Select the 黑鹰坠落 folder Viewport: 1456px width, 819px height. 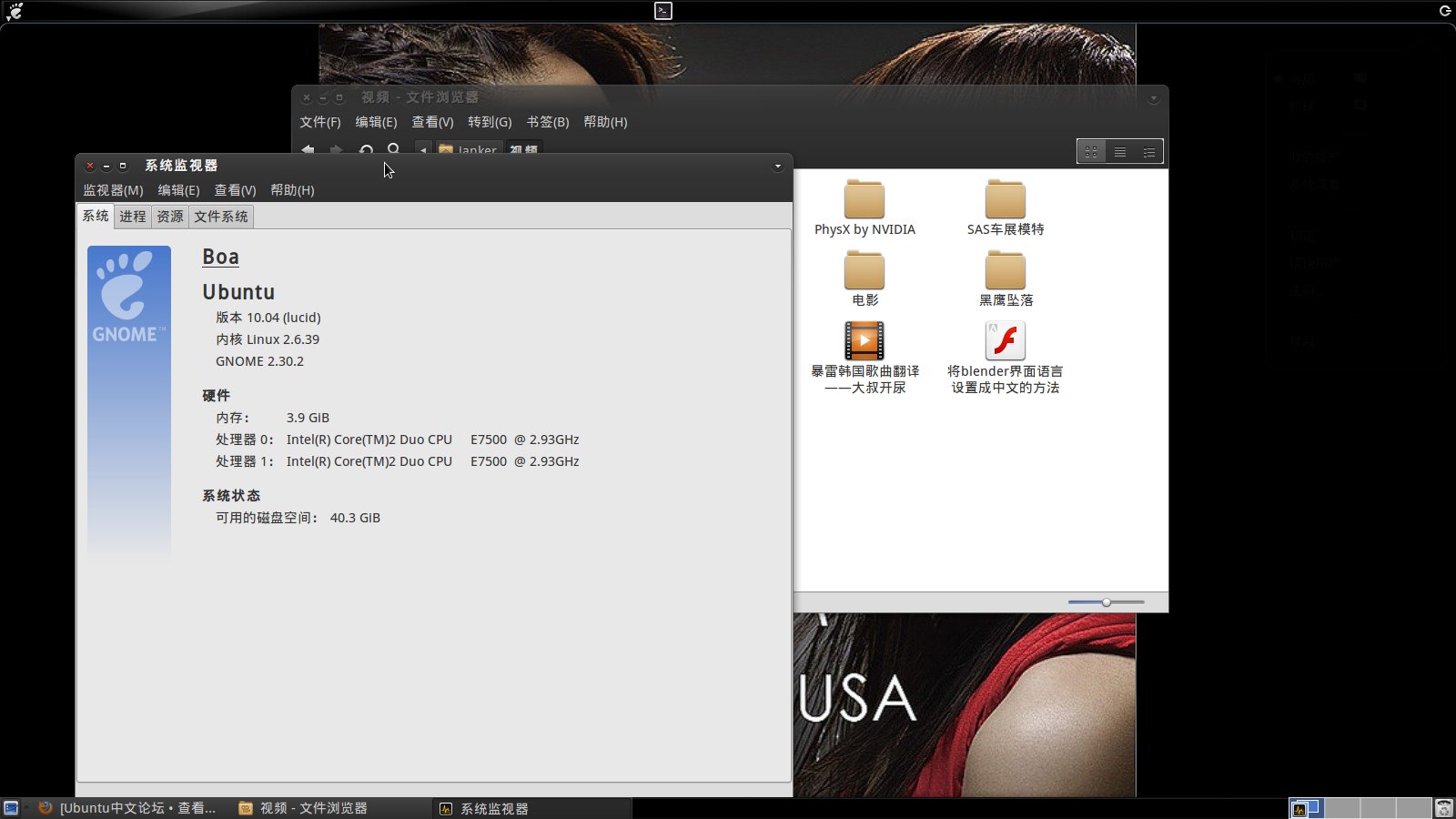coord(1005,270)
